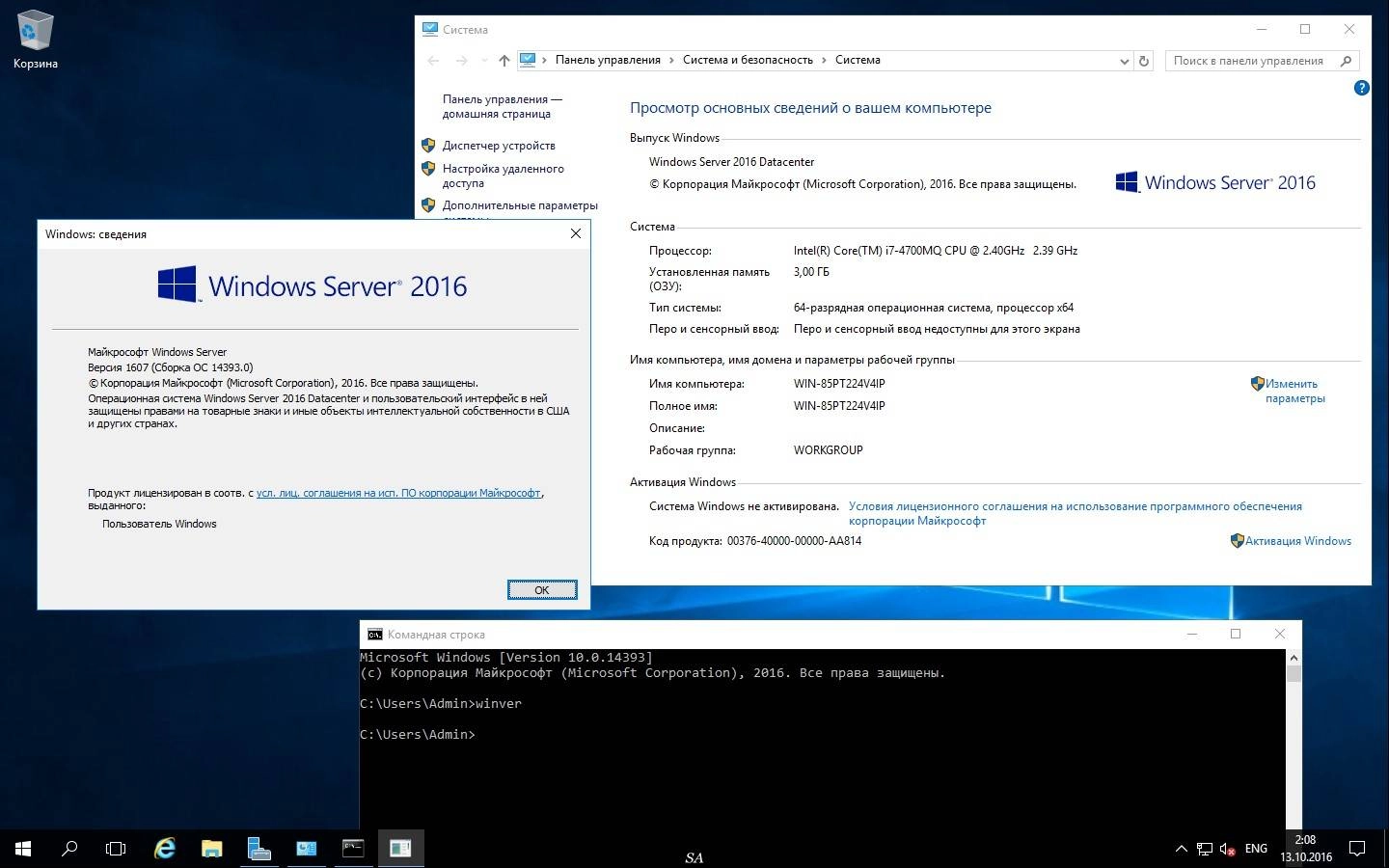
Task: Open Server Manager taskbar icon
Action: [259, 849]
